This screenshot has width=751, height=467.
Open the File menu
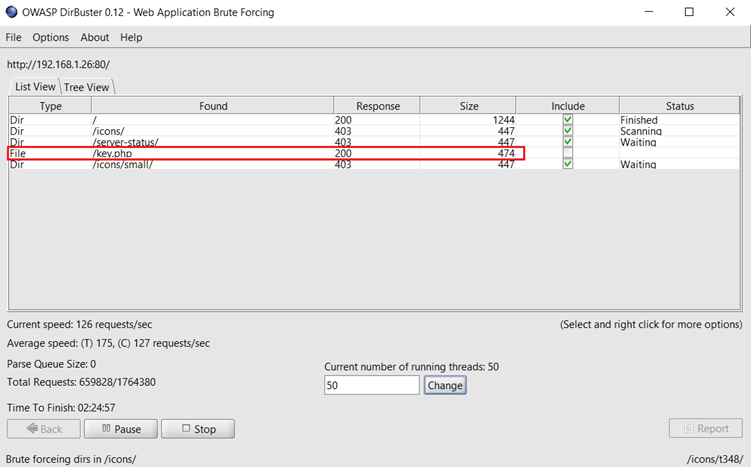[13, 37]
